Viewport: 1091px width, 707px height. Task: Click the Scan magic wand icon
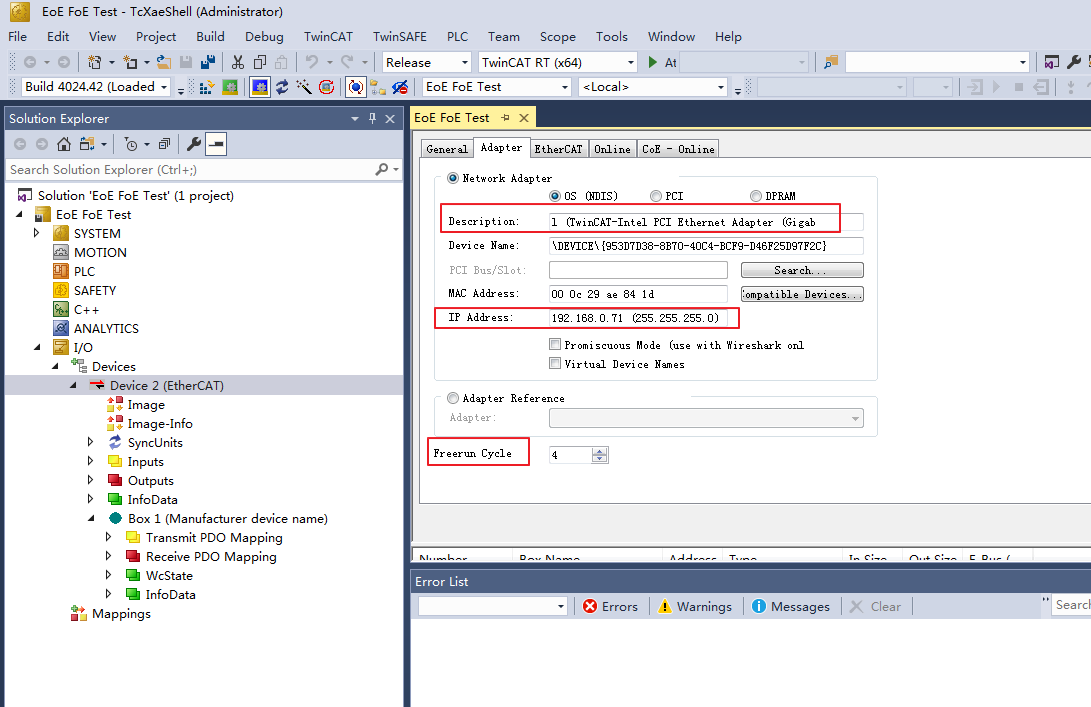[303, 87]
